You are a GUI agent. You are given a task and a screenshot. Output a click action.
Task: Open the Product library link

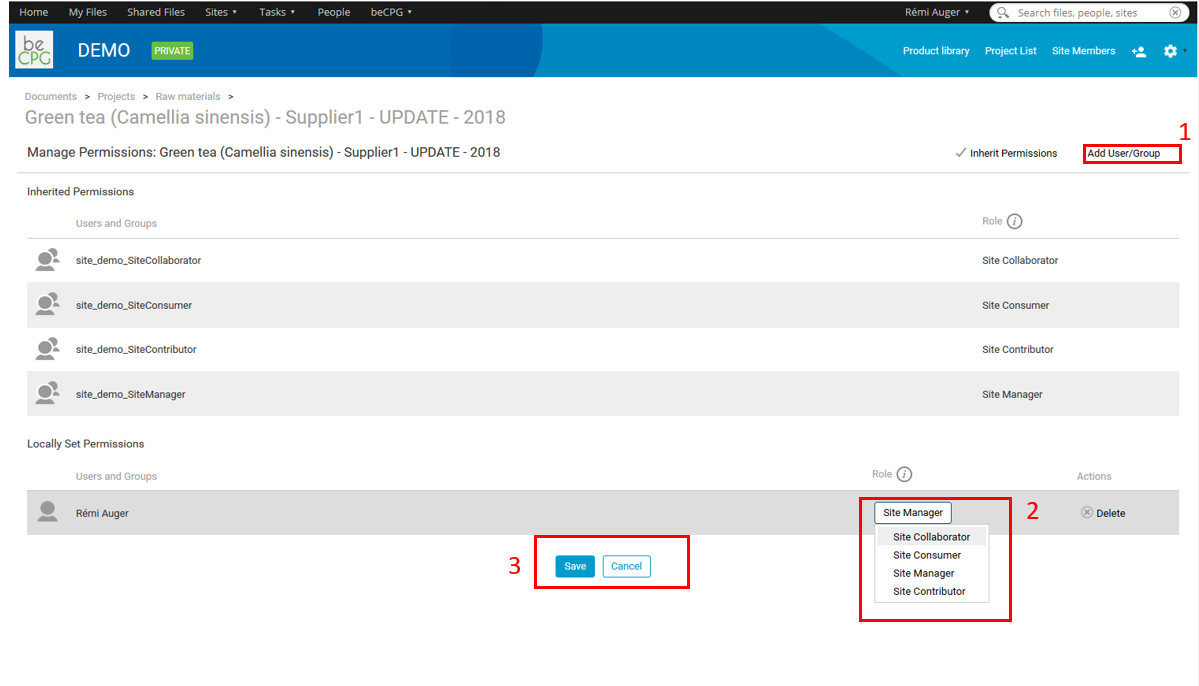(x=936, y=51)
